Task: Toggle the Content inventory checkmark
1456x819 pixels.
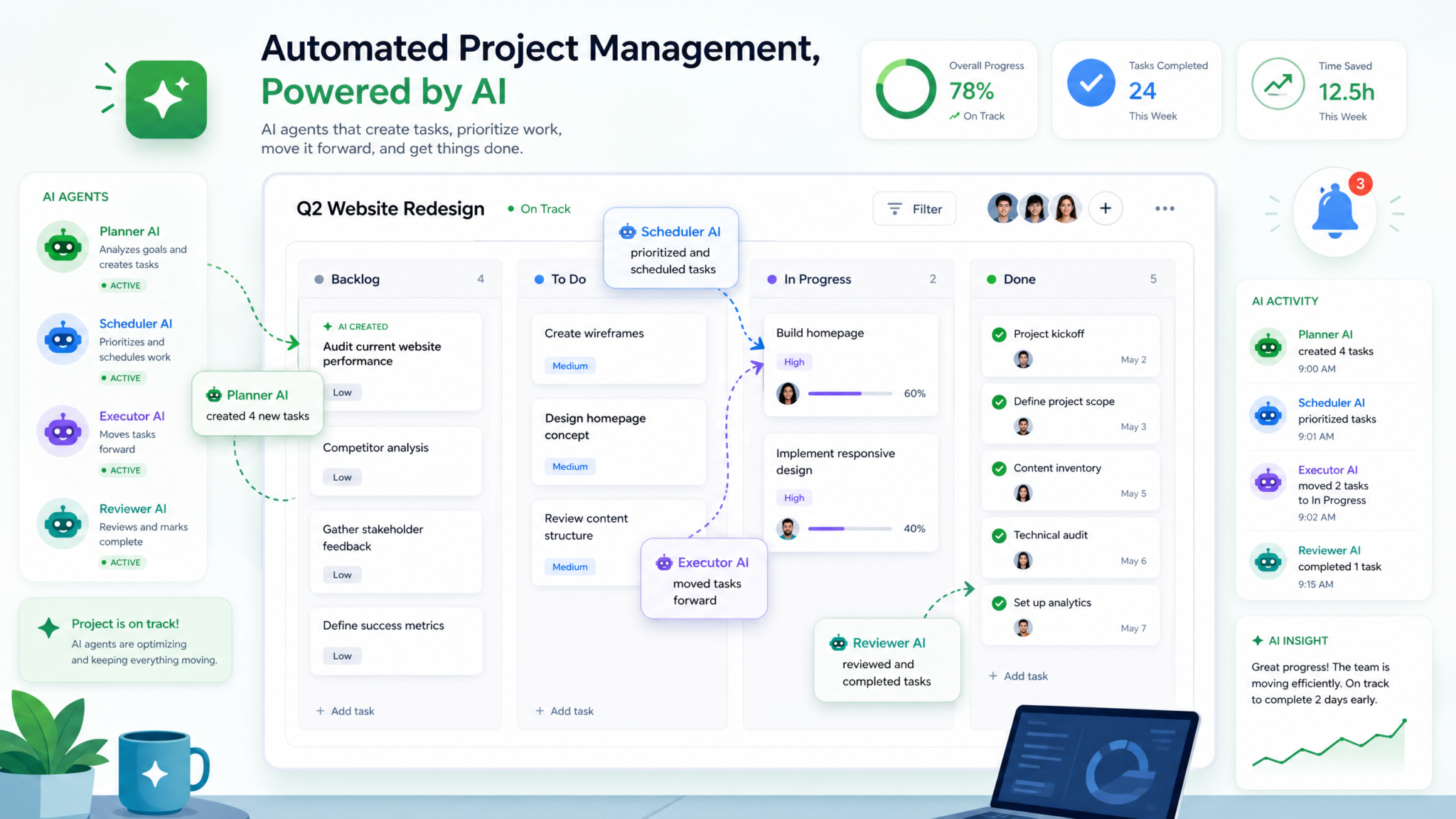Action: pyautogui.click(x=999, y=469)
